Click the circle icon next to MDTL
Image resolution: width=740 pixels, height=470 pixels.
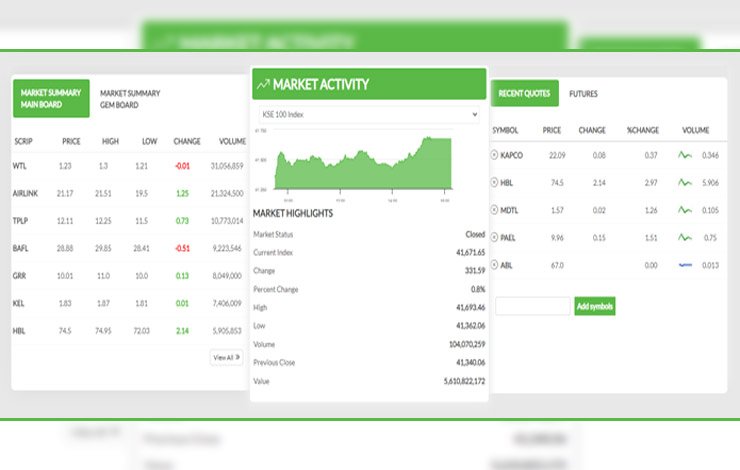pyautogui.click(x=494, y=210)
